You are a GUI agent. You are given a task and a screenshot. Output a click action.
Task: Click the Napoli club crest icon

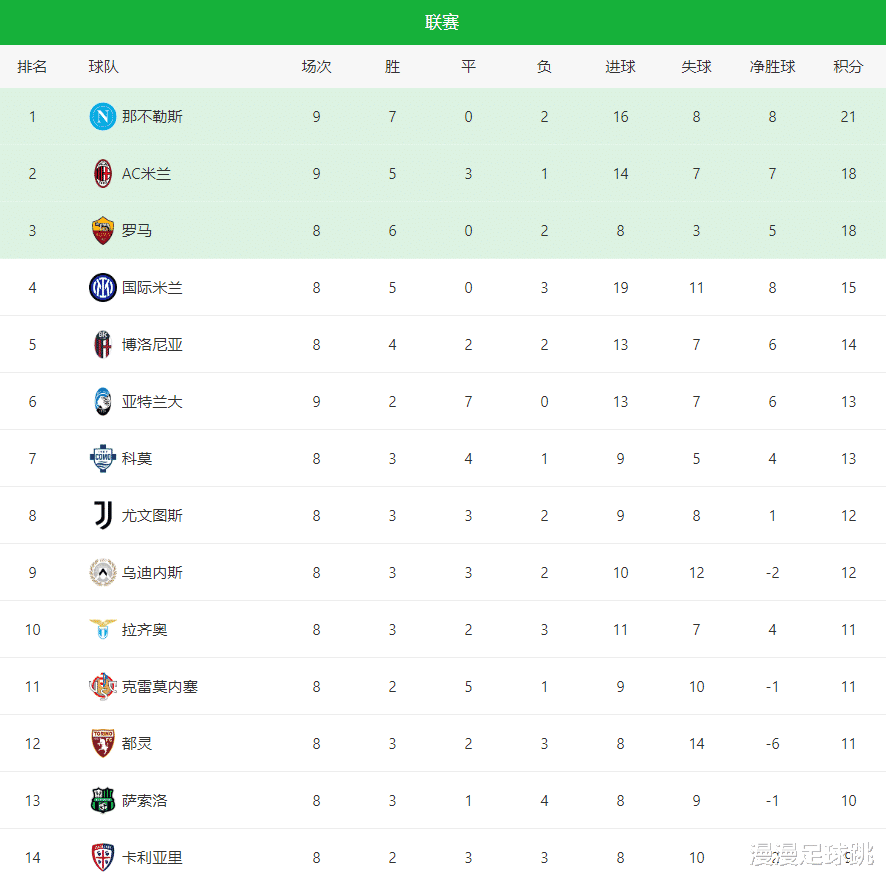pyautogui.click(x=103, y=117)
